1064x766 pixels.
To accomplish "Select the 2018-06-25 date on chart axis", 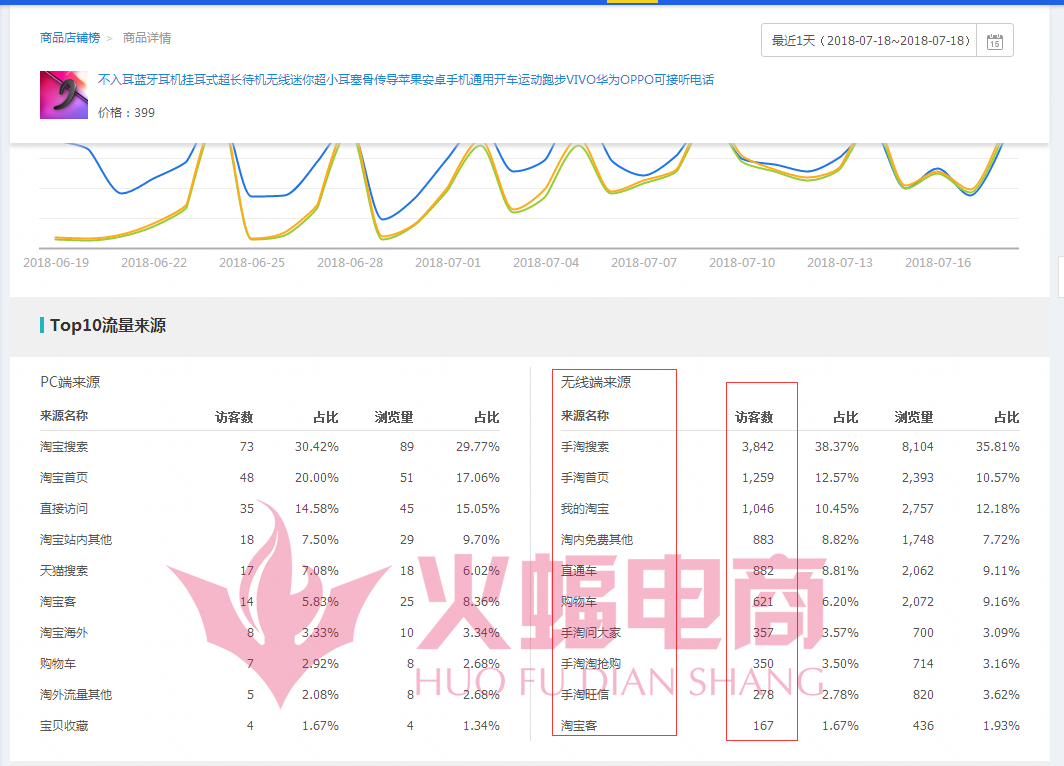I will pos(252,263).
